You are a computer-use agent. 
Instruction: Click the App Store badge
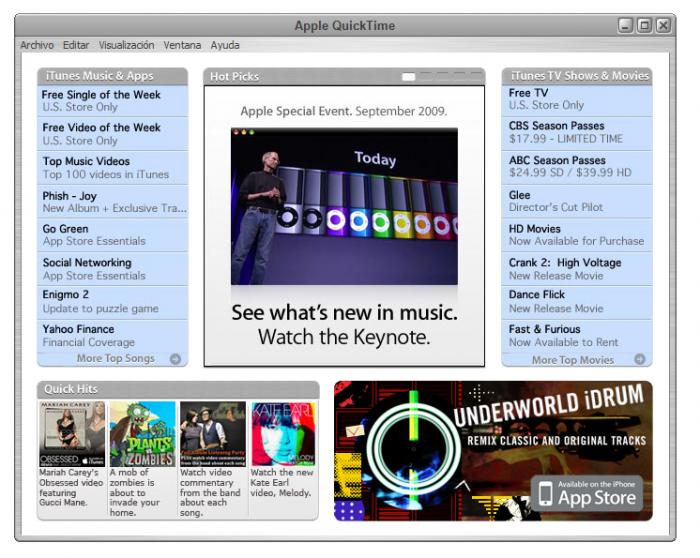(x=587, y=494)
